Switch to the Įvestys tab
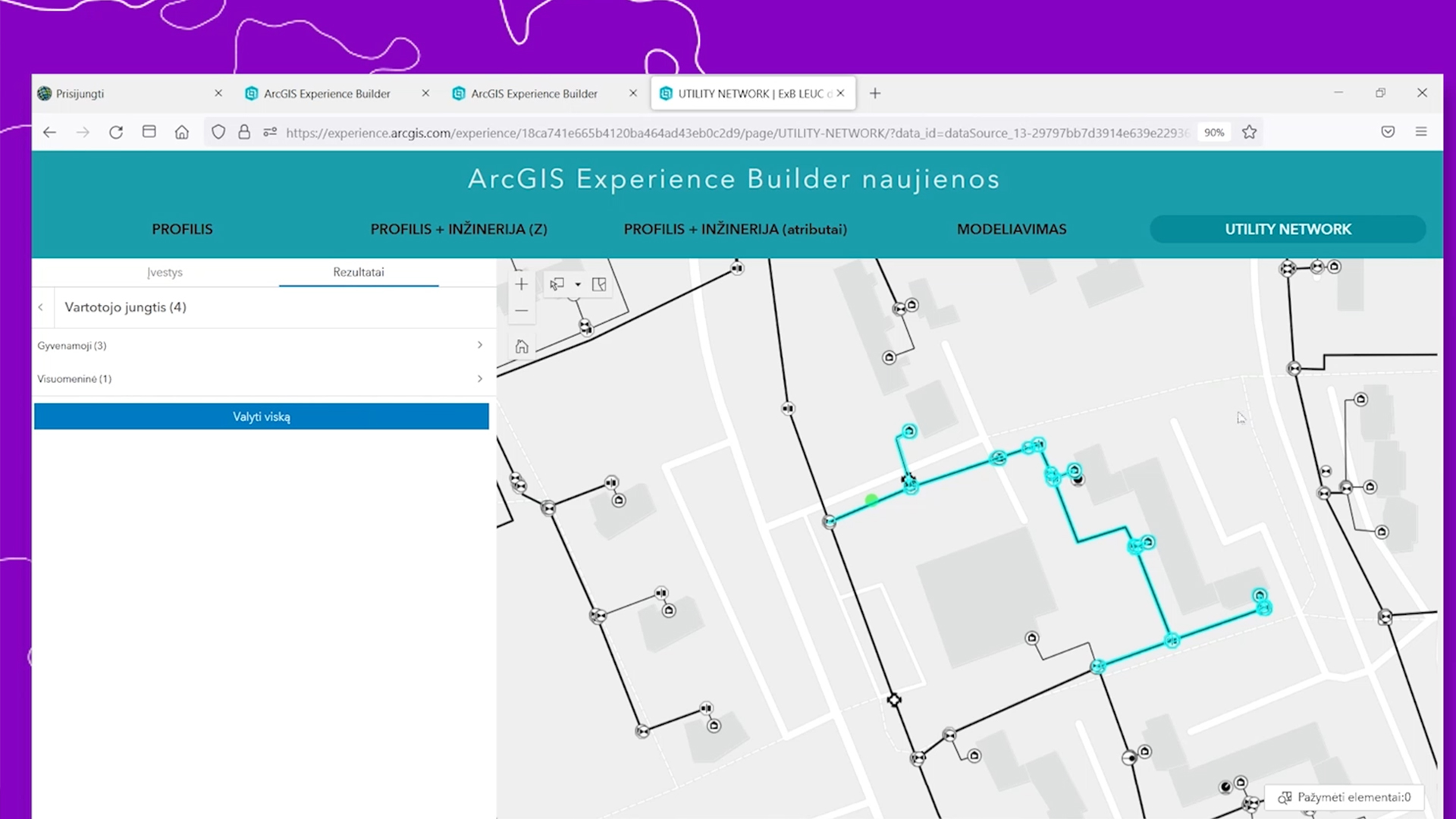Image resolution: width=1456 pixels, height=819 pixels. coord(165,272)
